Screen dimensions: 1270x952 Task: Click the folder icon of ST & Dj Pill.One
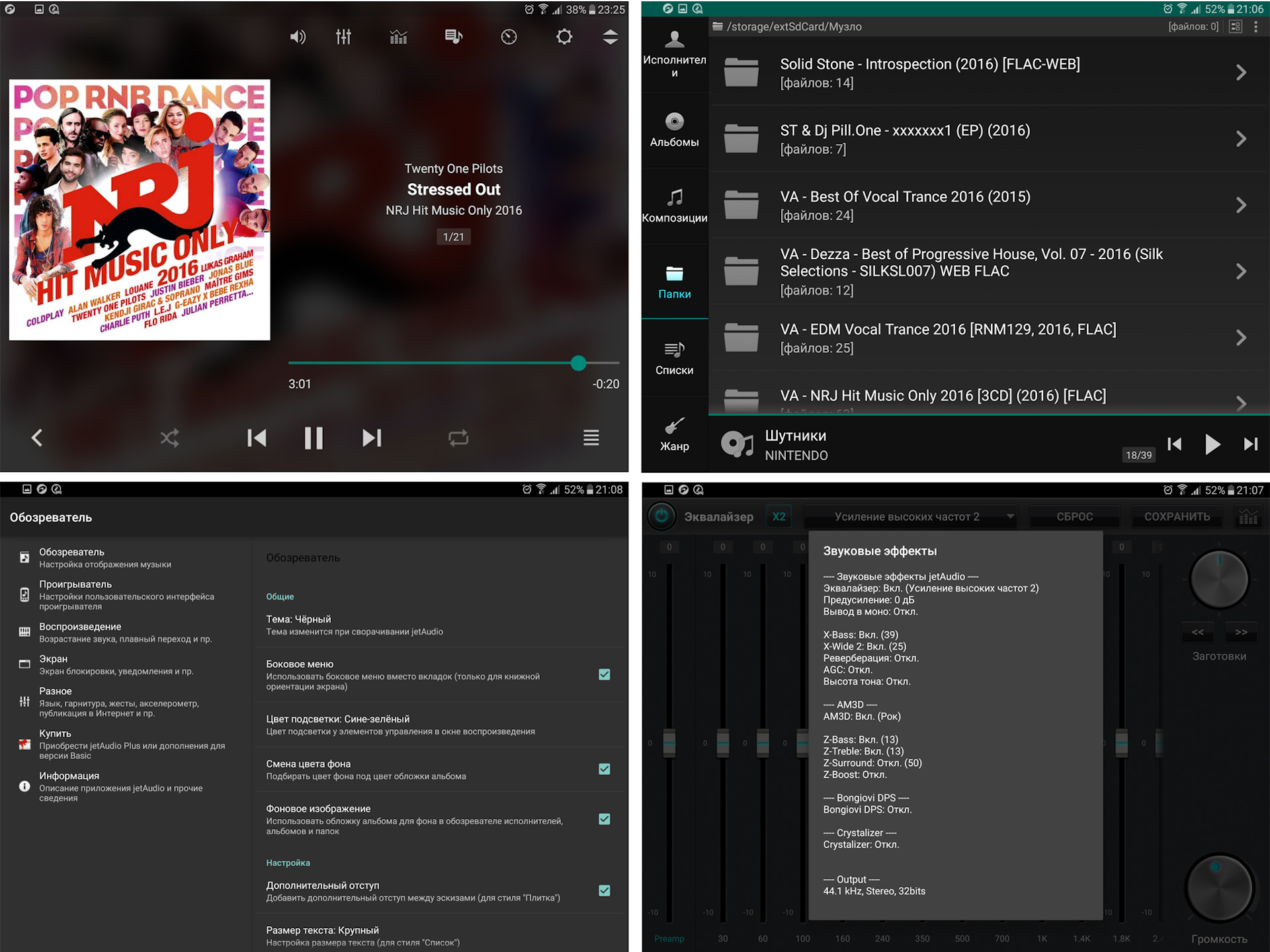[x=741, y=139]
